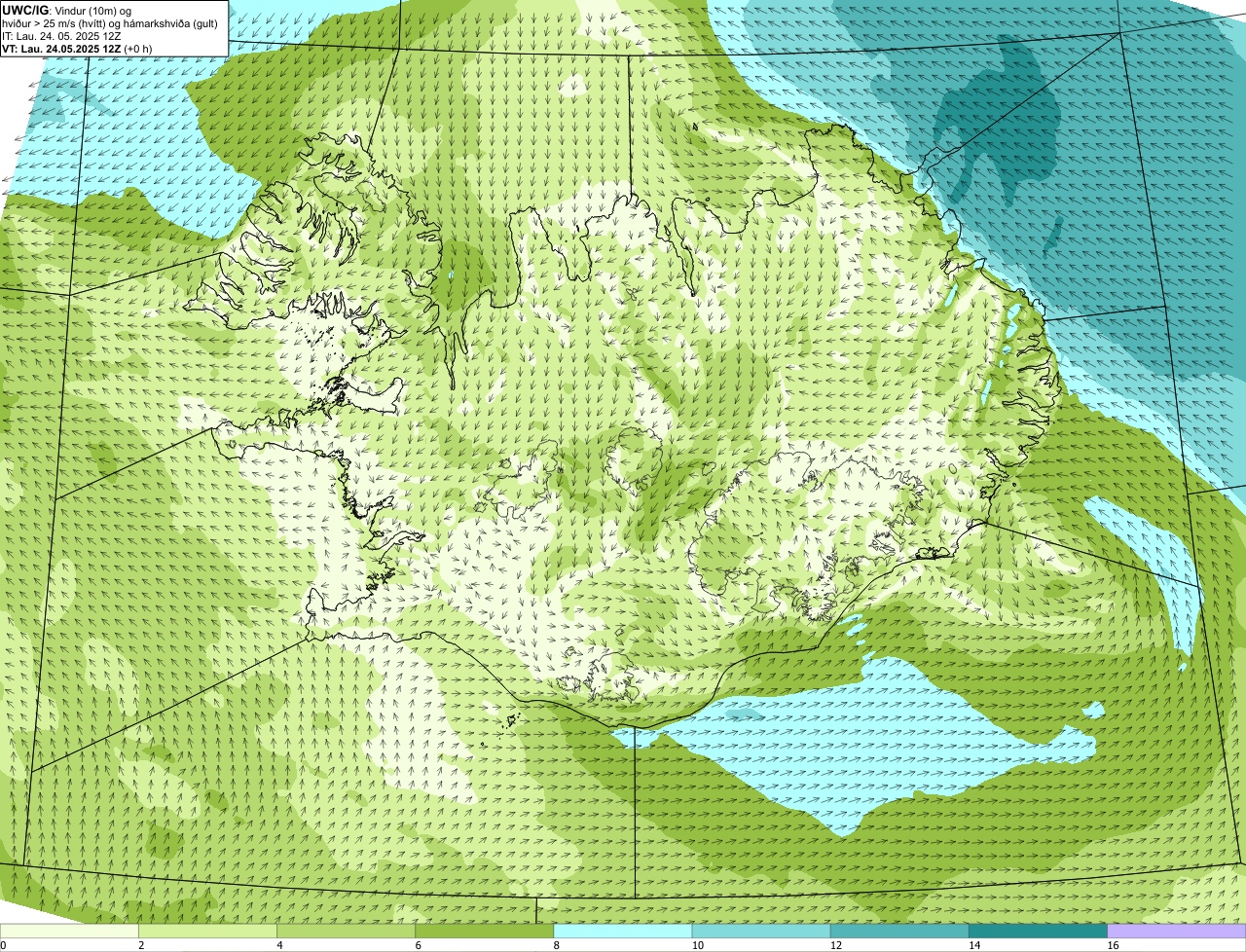Click the 10–12 m/s turquoise legend swatch
This screenshot has width=1246, height=952.
point(761,931)
